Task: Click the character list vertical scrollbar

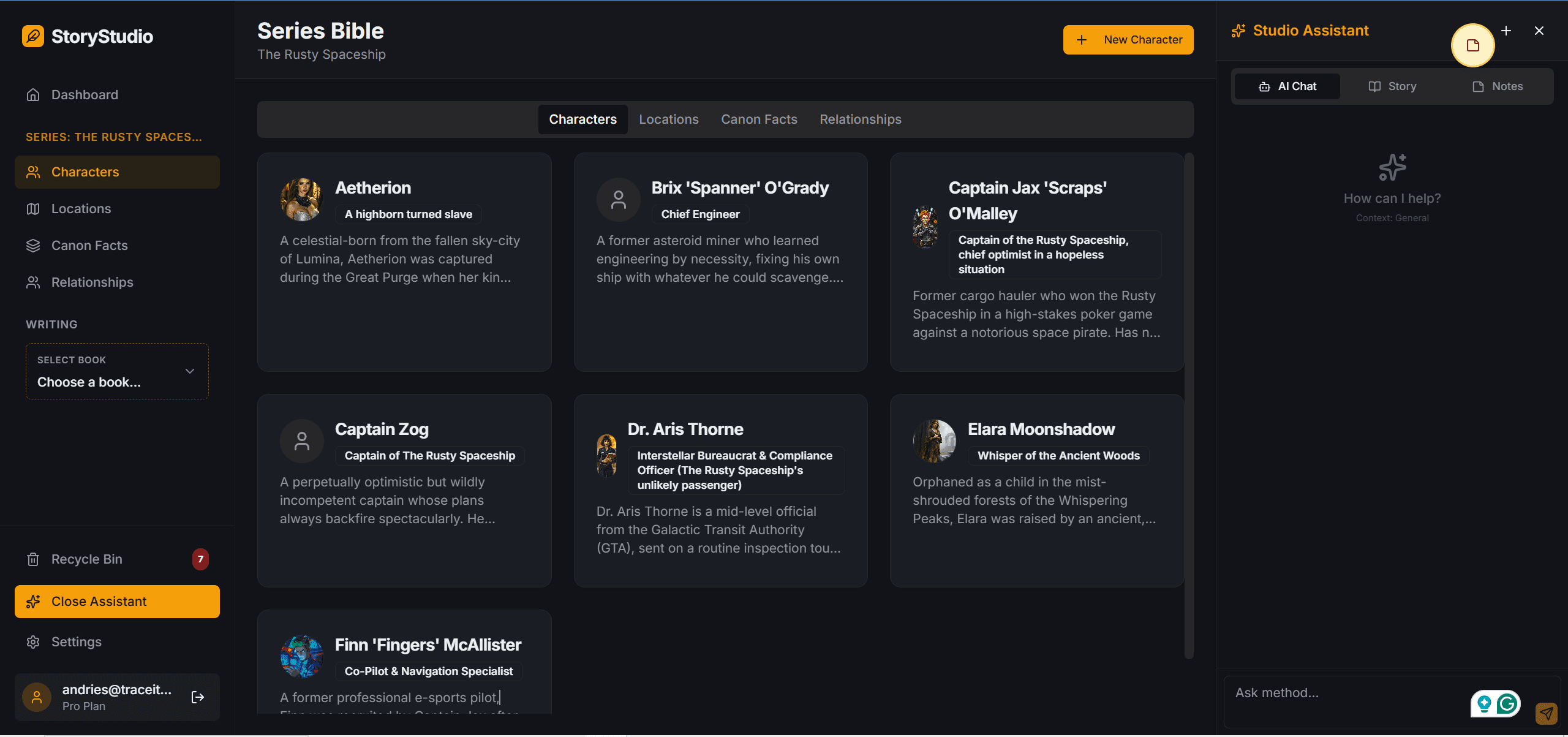Action: coord(1189,404)
